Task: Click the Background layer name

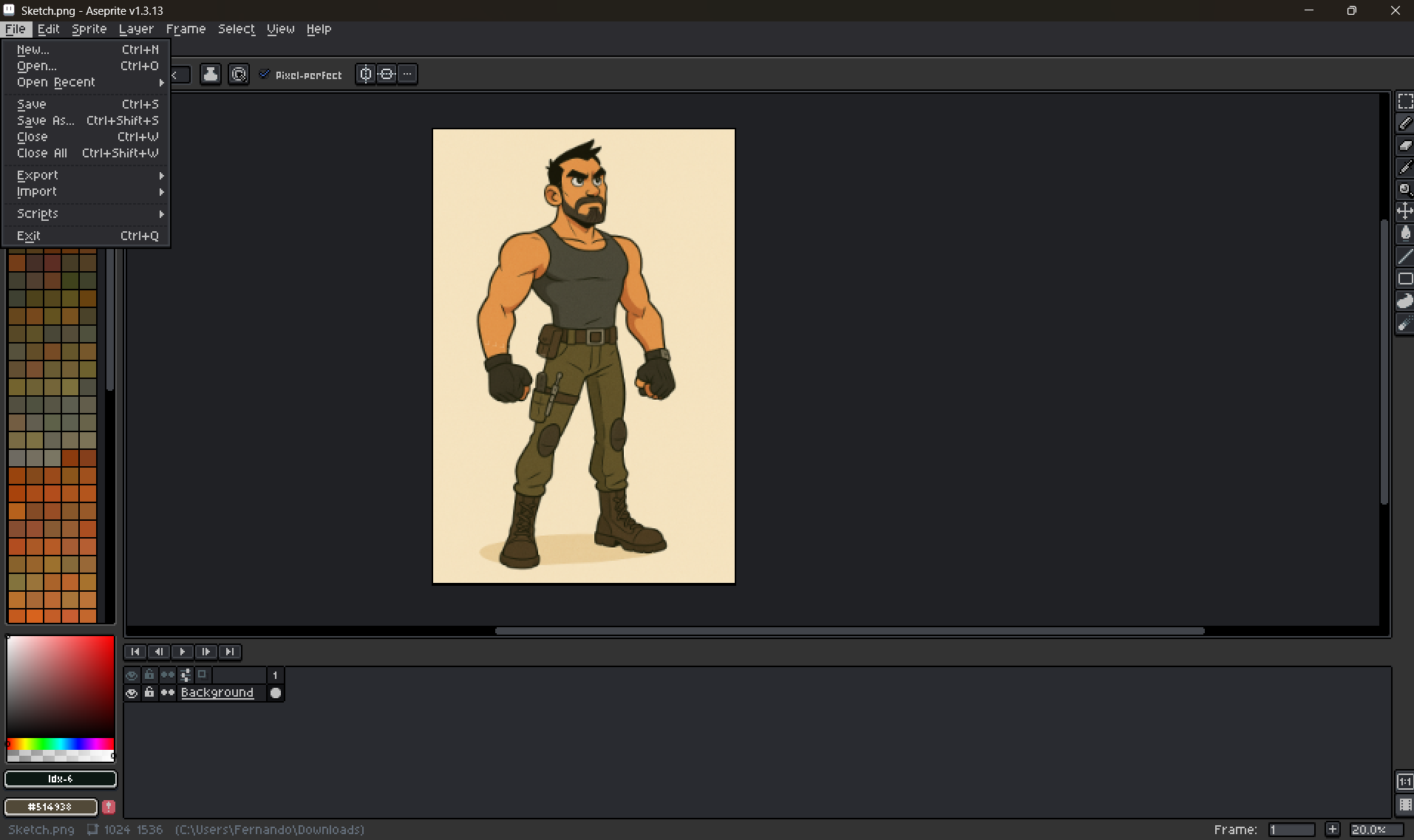Action: [217, 693]
